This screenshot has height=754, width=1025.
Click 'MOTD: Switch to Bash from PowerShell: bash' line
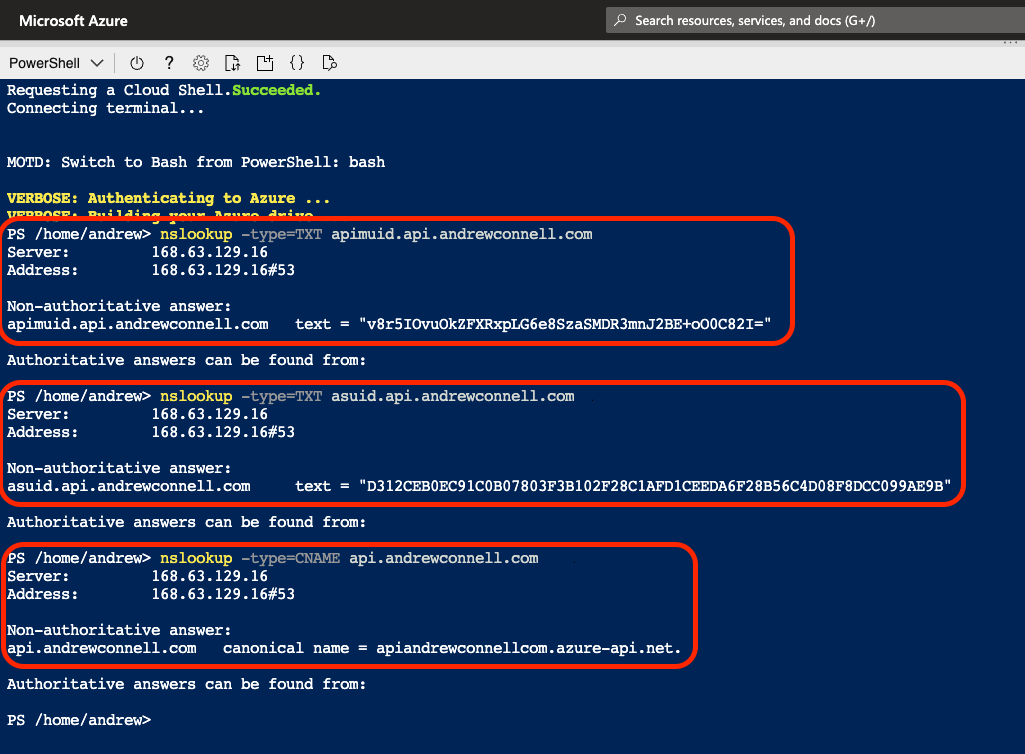coord(196,162)
